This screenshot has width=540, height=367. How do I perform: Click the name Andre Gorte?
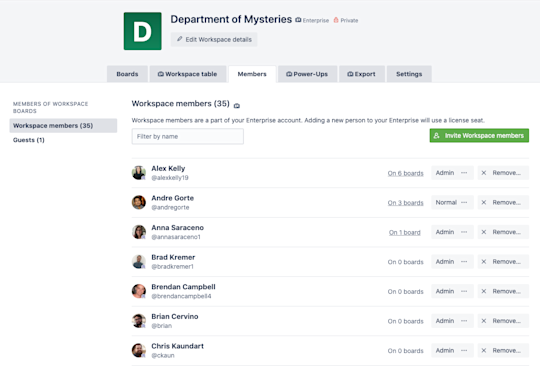click(x=173, y=198)
